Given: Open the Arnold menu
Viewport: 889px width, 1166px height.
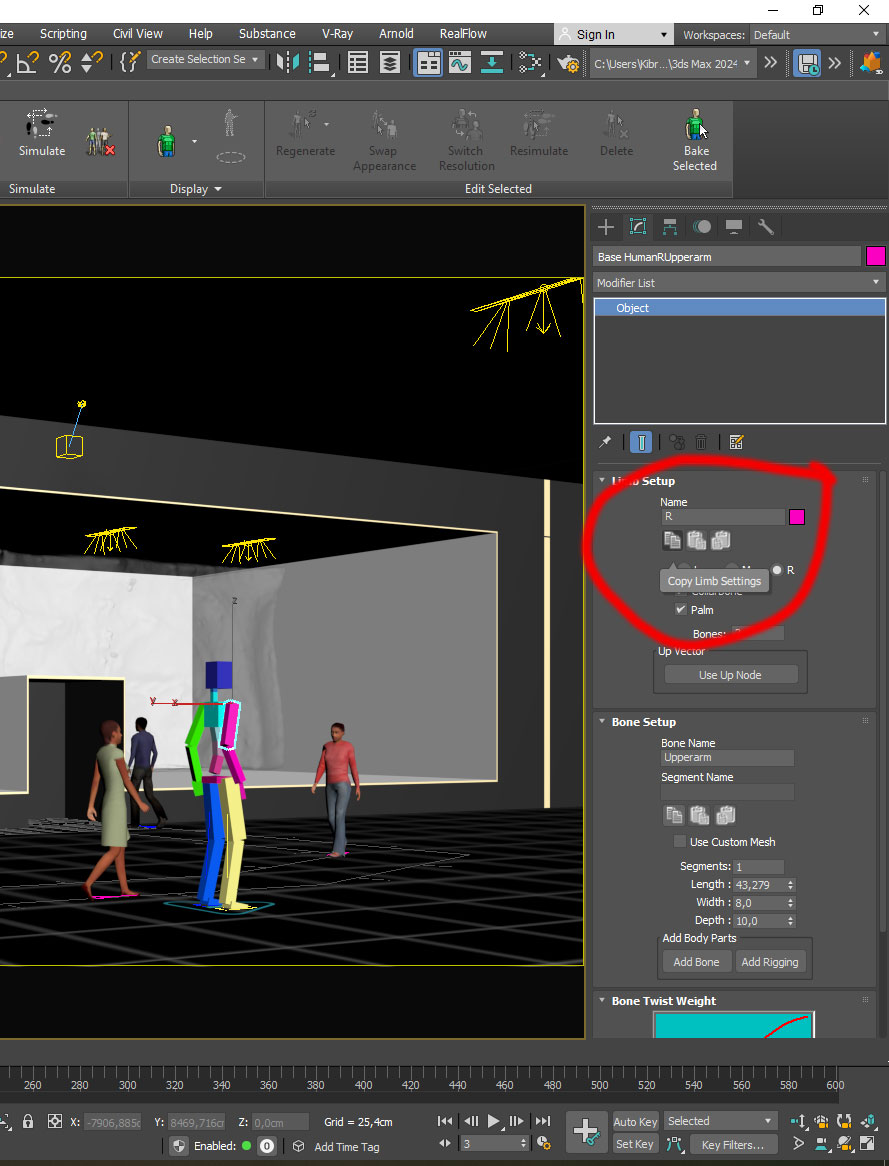Looking at the screenshot, I should click(x=396, y=33).
